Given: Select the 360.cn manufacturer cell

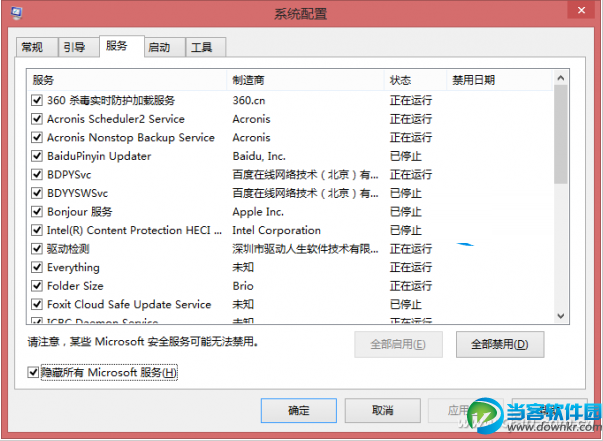Looking at the screenshot, I should click(x=248, y=101).
